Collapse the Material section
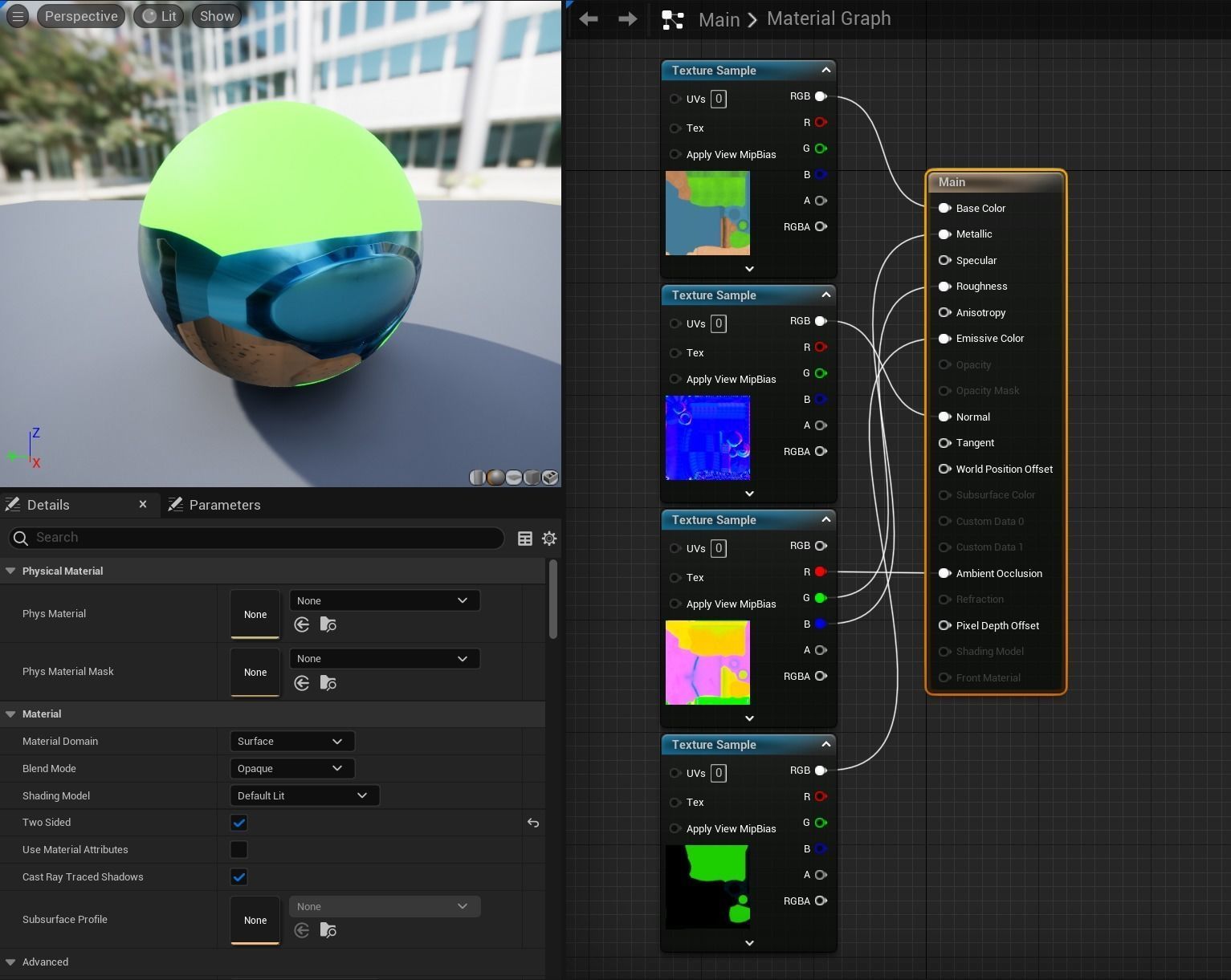1231x980 pixels. pyautogui.click(x=10, y=714)
